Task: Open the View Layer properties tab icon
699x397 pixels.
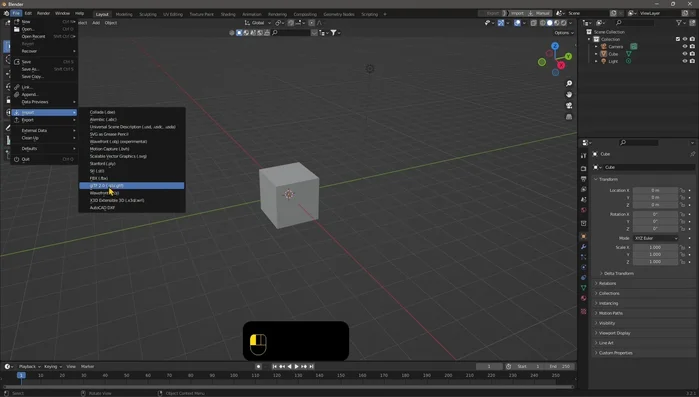Action: tap(584, 189)
